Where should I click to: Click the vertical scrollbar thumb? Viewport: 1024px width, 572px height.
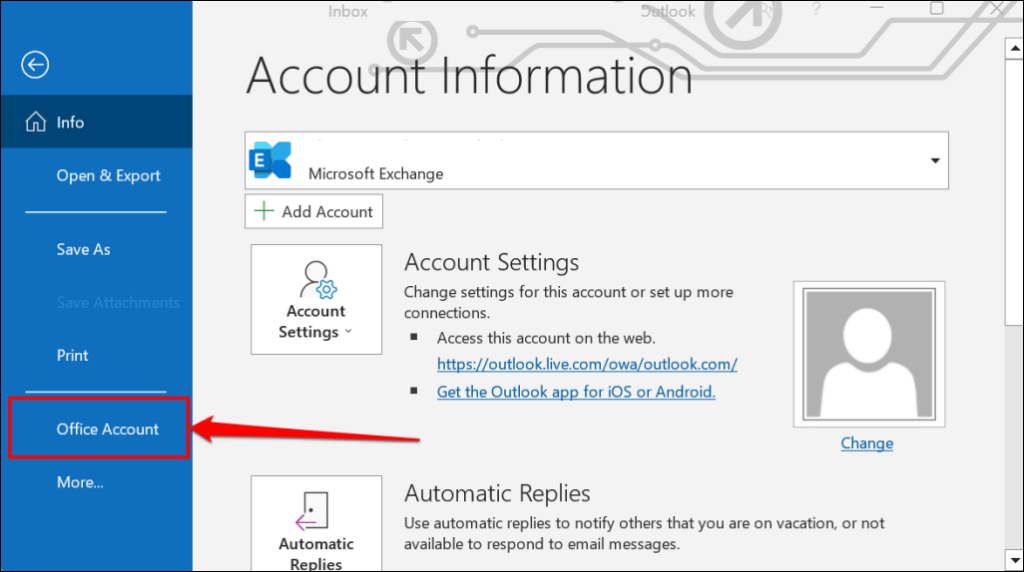(x=1014, y=192)
